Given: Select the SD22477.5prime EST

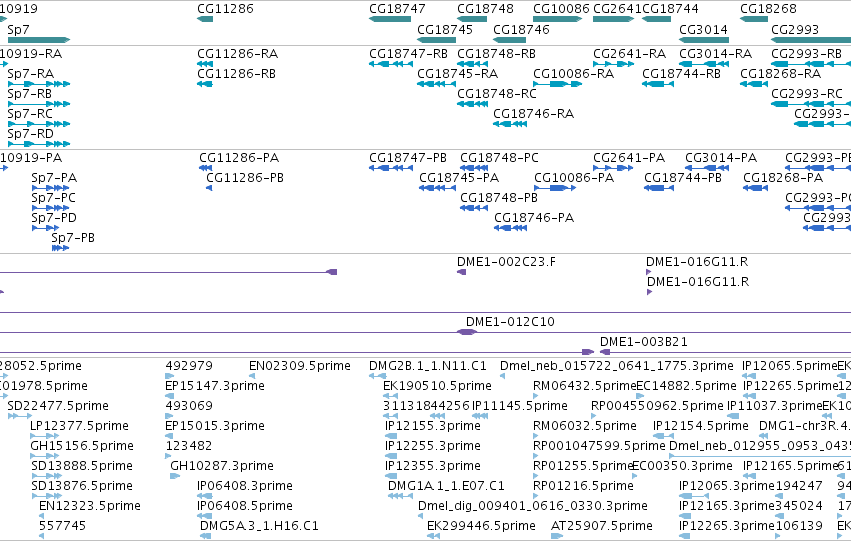Looking at the screenshot, I should (x=58, y=406).
